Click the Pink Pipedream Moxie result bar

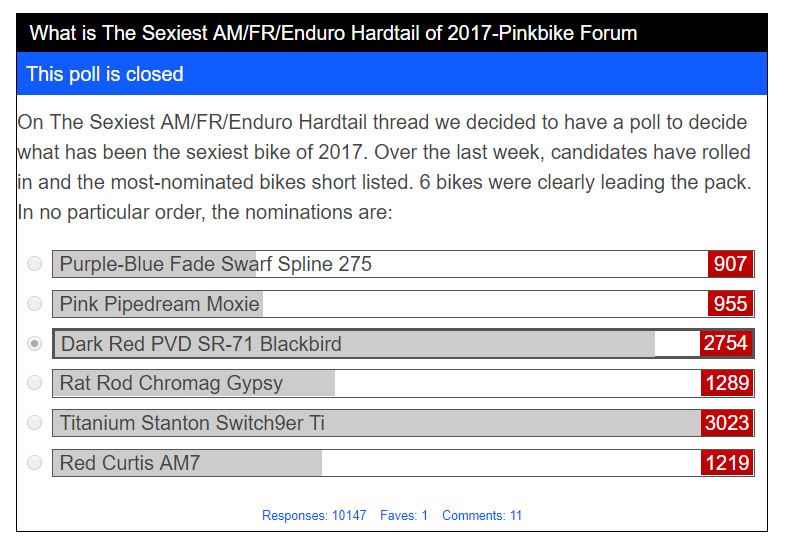coord(380,304)
